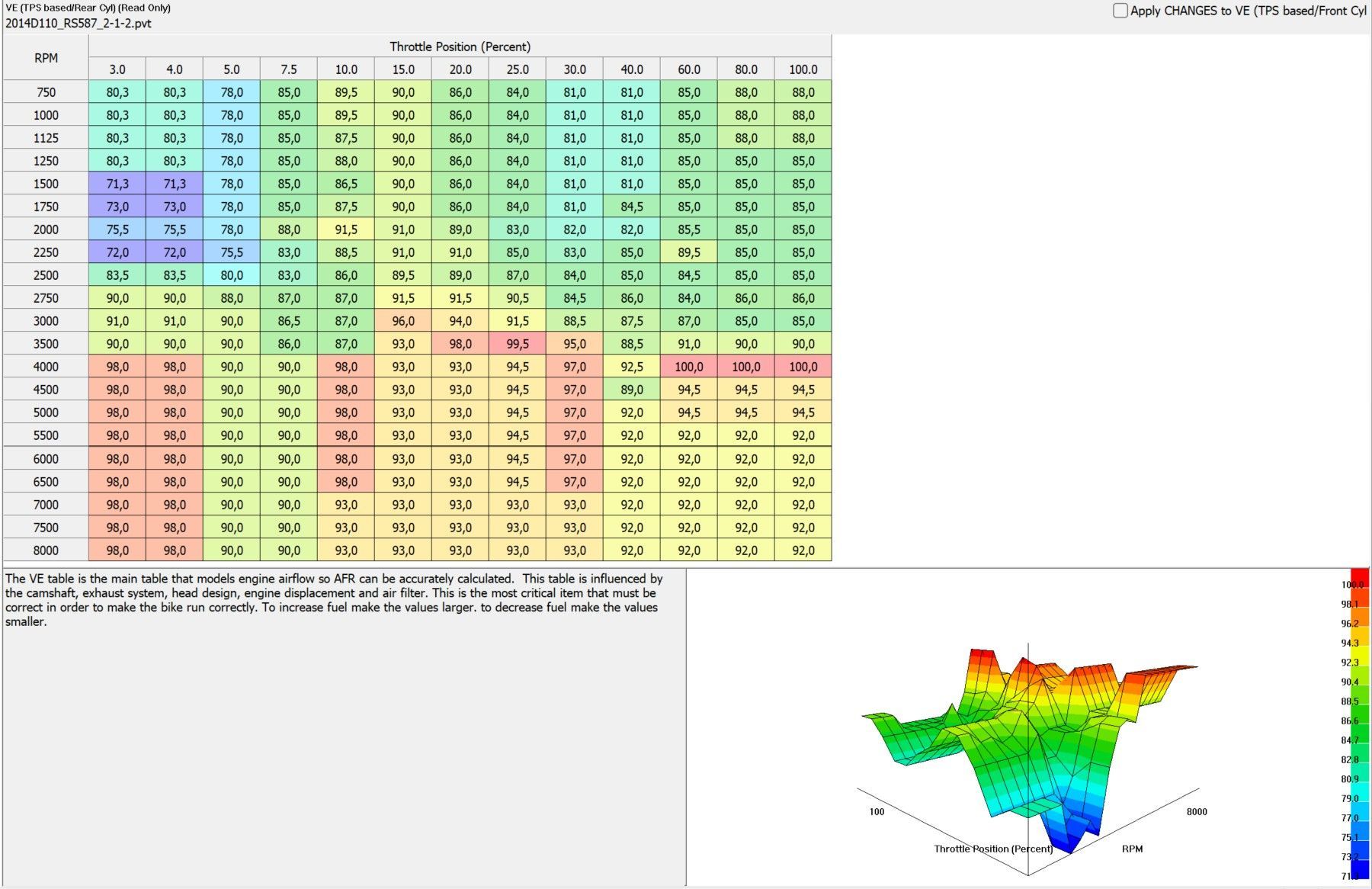Click the Throttle Position (Percent) table header
The image size is (1372, 889).
click(x=460, y=47)
